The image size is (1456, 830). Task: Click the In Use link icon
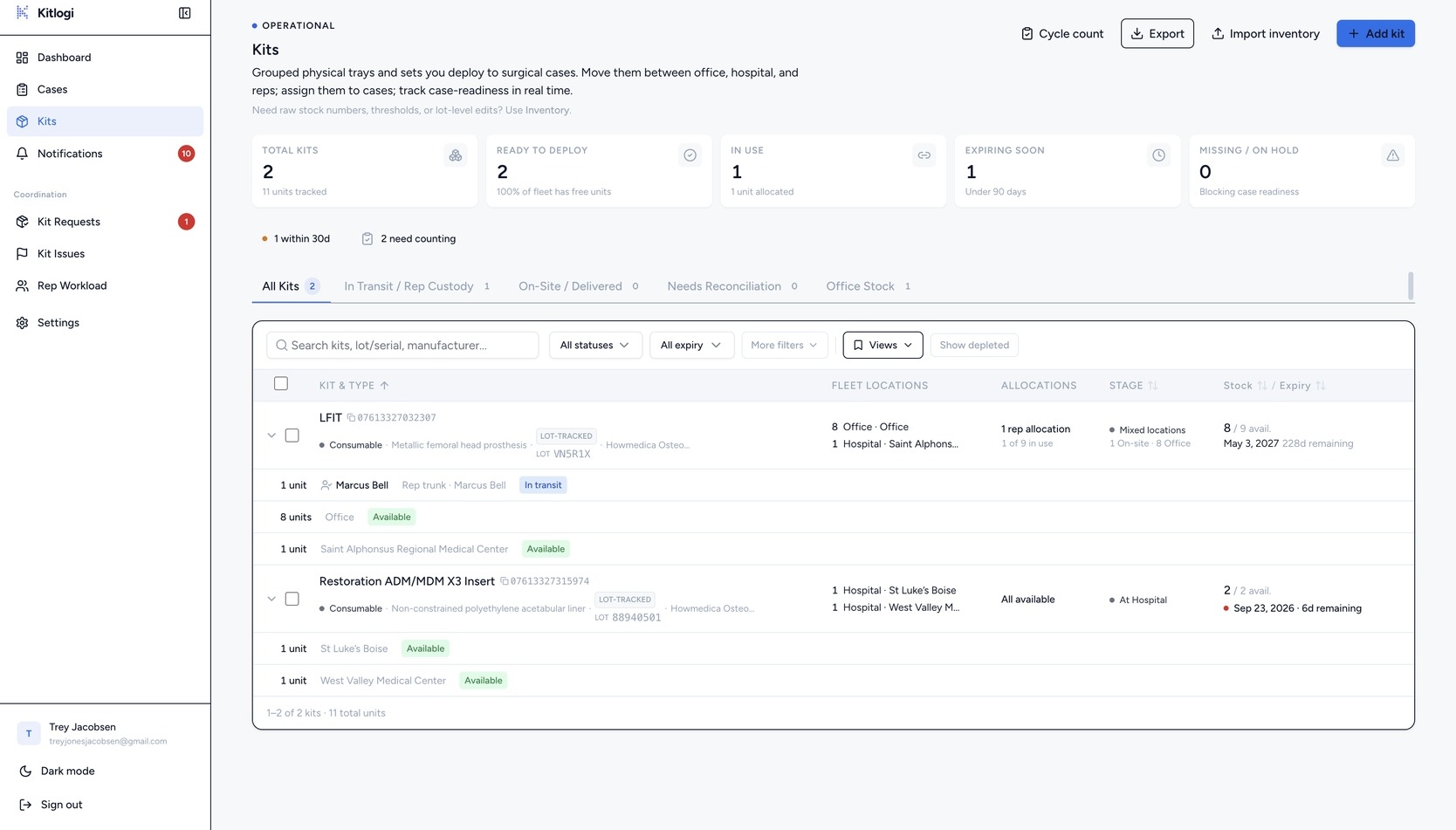click(924, 155)
